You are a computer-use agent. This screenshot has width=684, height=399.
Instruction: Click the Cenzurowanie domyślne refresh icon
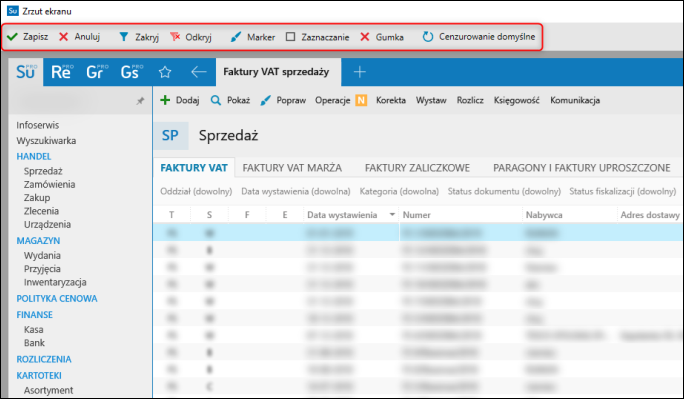(x=428, y=37)
